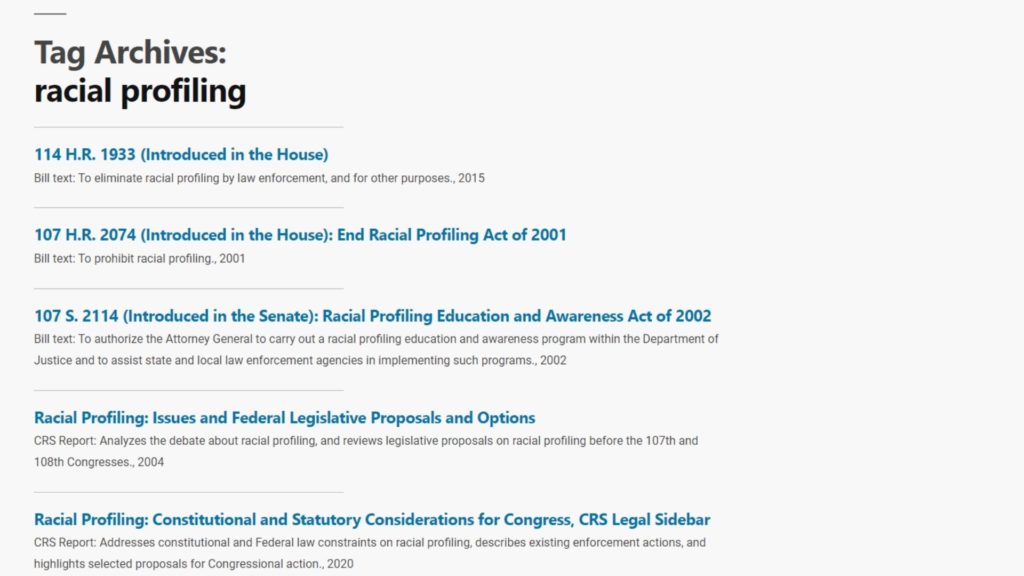Open Issues and Federal Legislative Proposals report link
This screenshot has height=576, width=1024.
click(285, 418)
